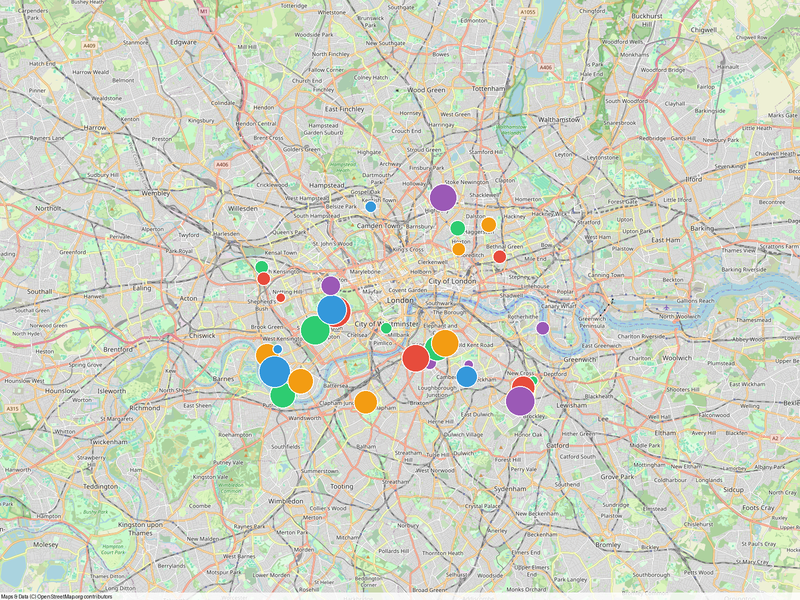Screen dimensions: 800x600
Task: Select the large green bubble near Kensington
Action: tap(315, 330)
